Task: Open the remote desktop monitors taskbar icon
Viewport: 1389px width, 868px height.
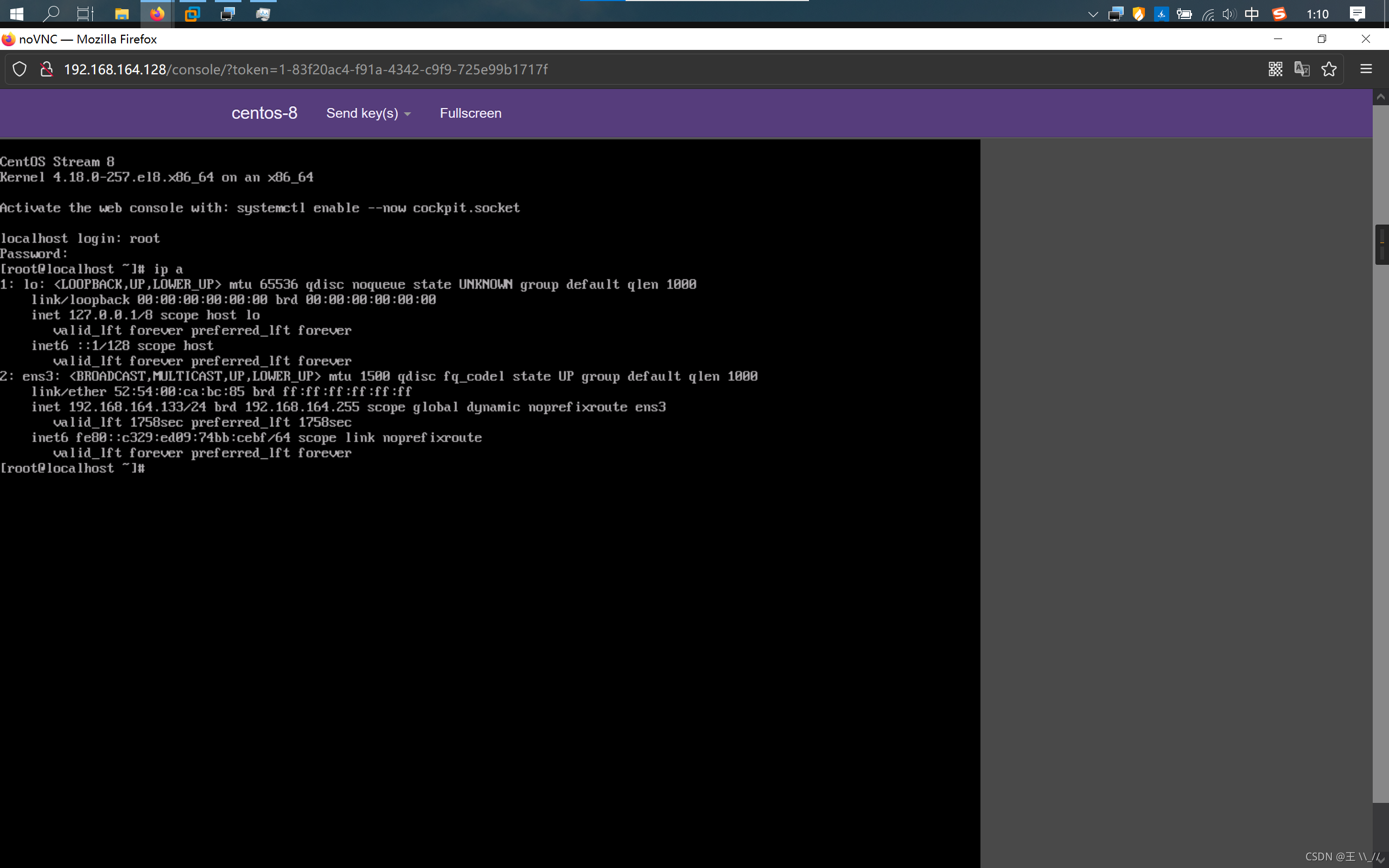Action: 228,14
